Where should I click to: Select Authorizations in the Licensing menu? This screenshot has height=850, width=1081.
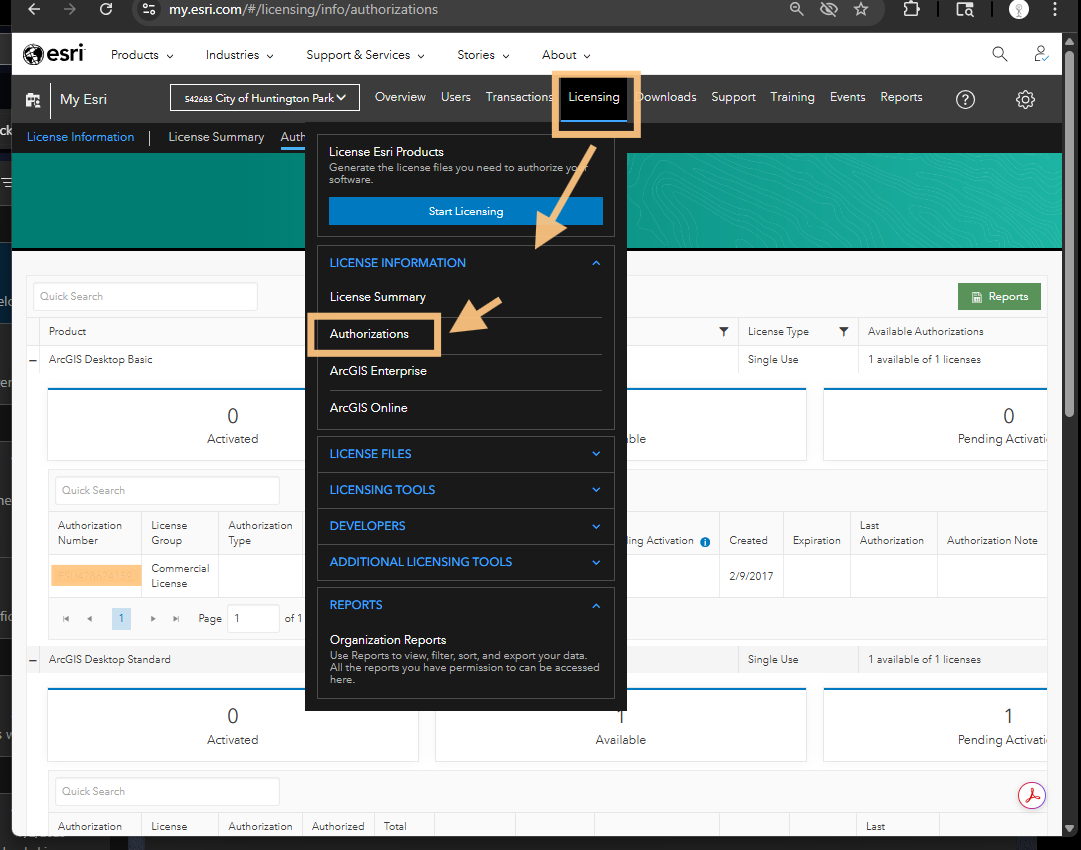tap(370, 334)
